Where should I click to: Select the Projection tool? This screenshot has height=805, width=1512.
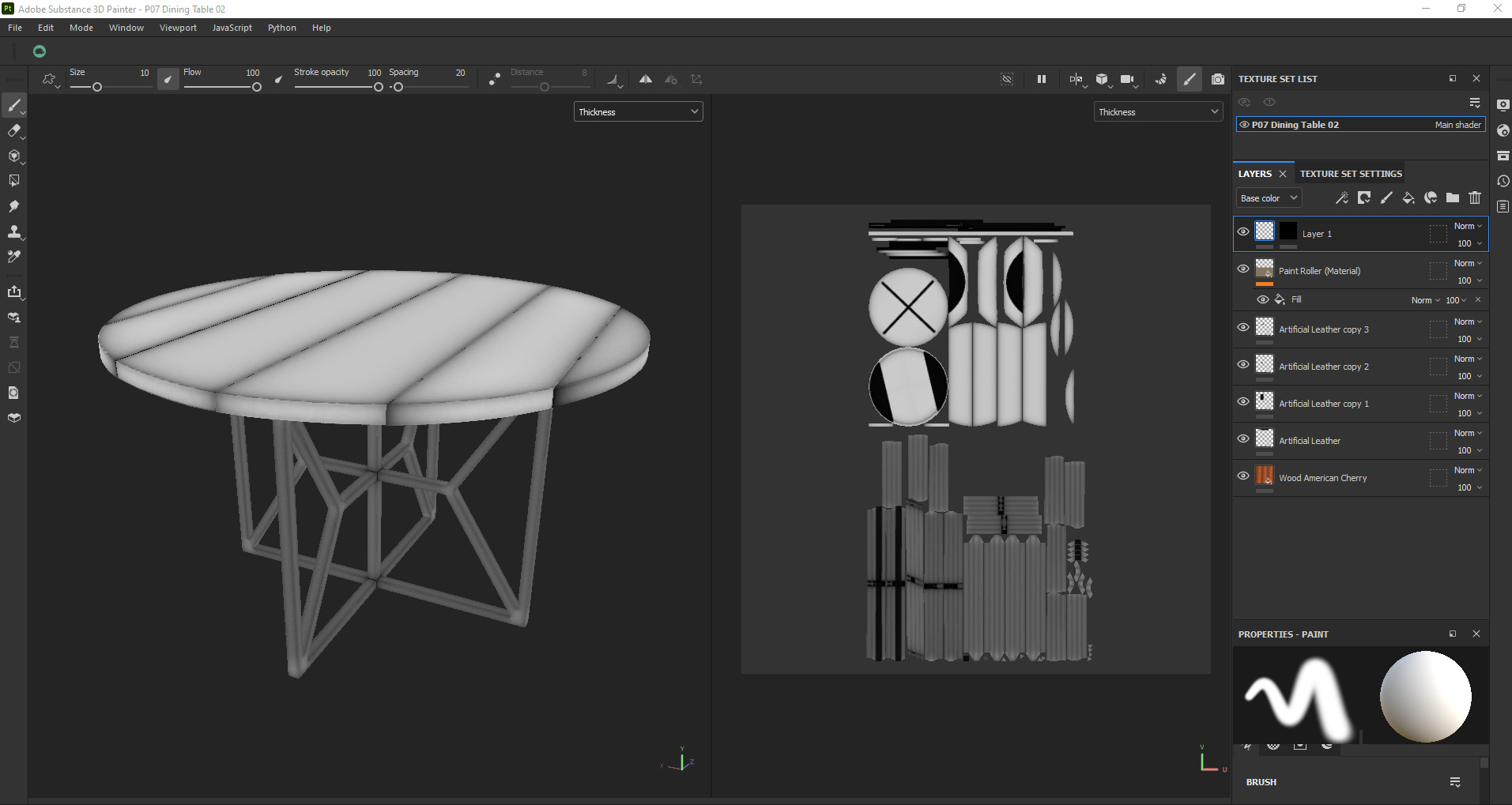coord(14,156)
